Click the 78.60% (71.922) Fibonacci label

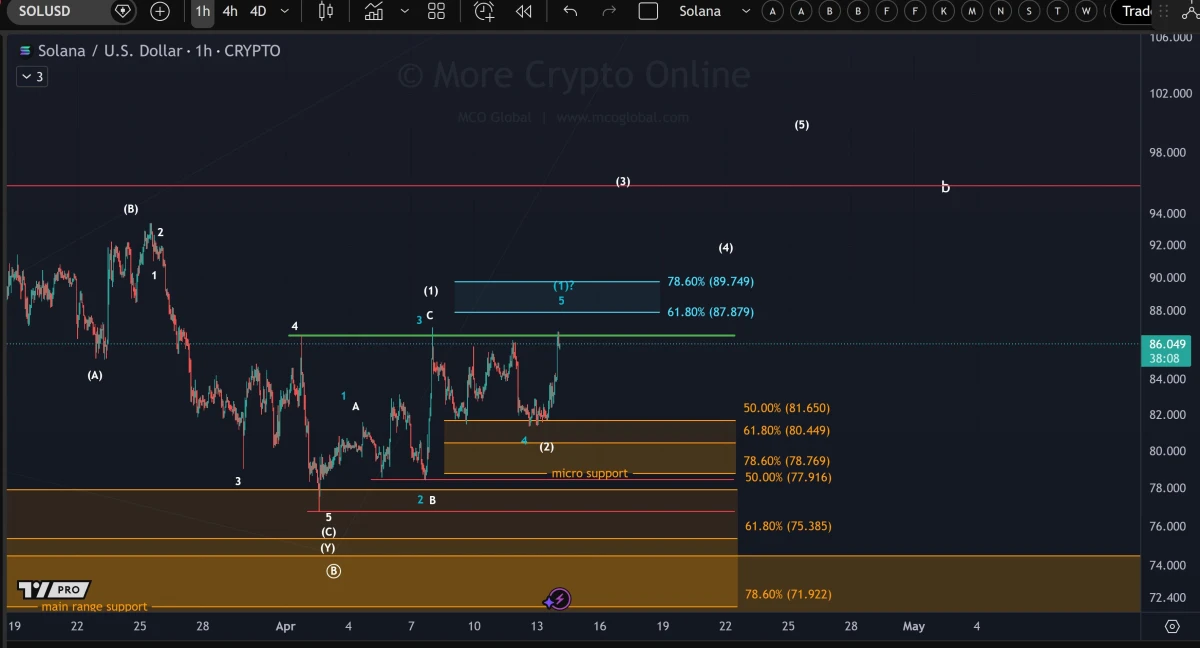[788, 594]
